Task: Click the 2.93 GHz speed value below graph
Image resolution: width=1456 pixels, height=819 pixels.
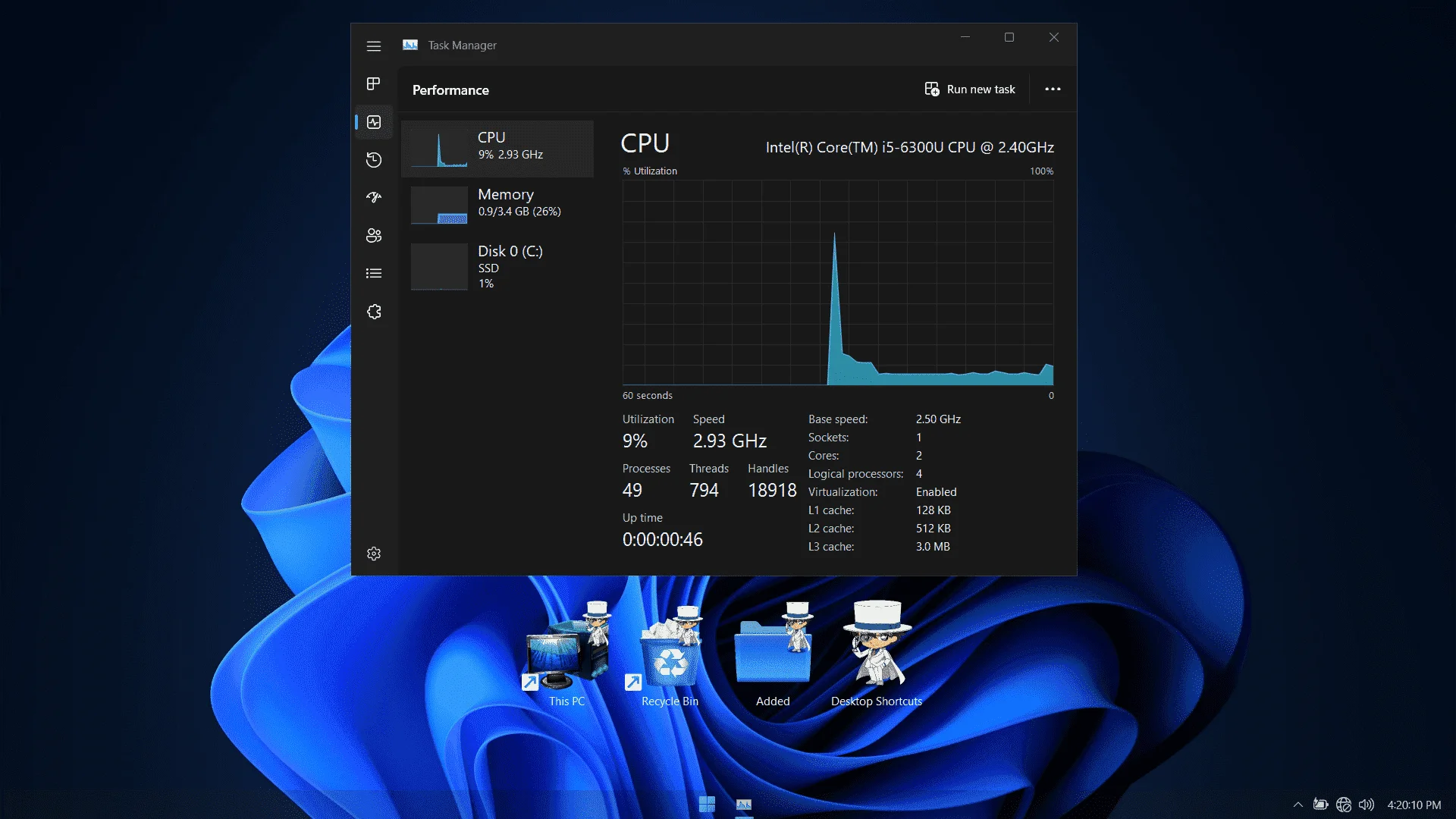Action: pyautogui.click(x=730, y=441)
